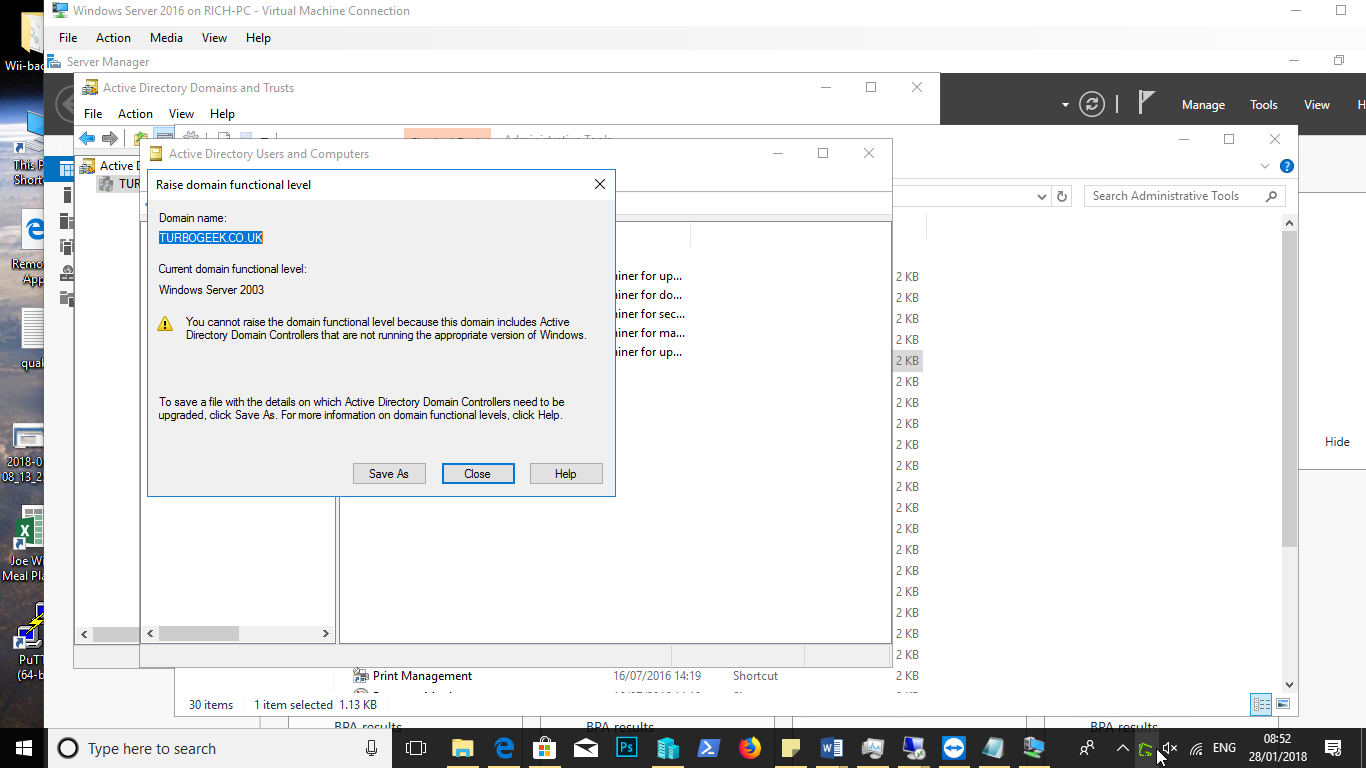Screen dimensions: 1366x768
Task: Switch to details view using status bar icon
Action: pyautogui.click(x=1262, y=704)
